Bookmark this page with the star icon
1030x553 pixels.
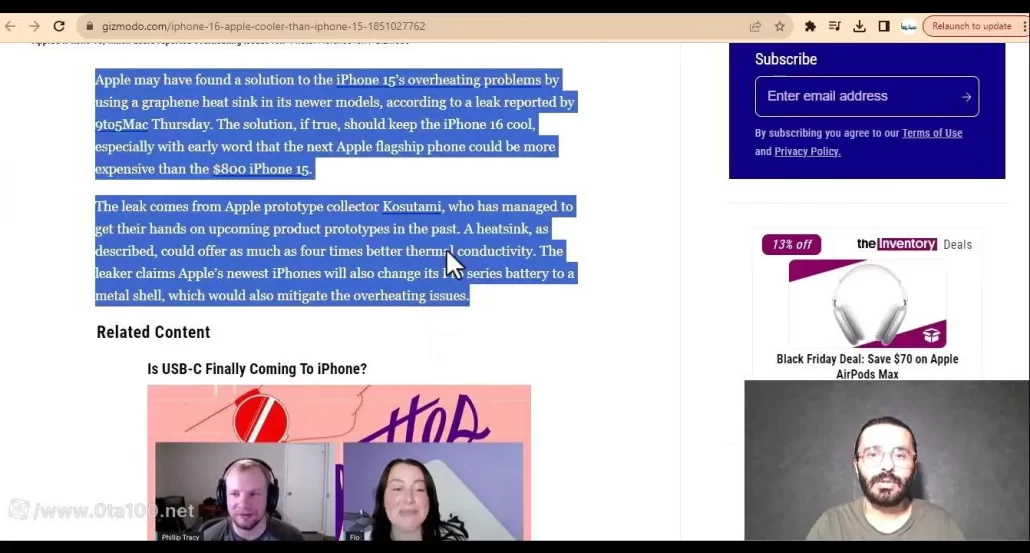pyautogui.click(x=779, y=26)
